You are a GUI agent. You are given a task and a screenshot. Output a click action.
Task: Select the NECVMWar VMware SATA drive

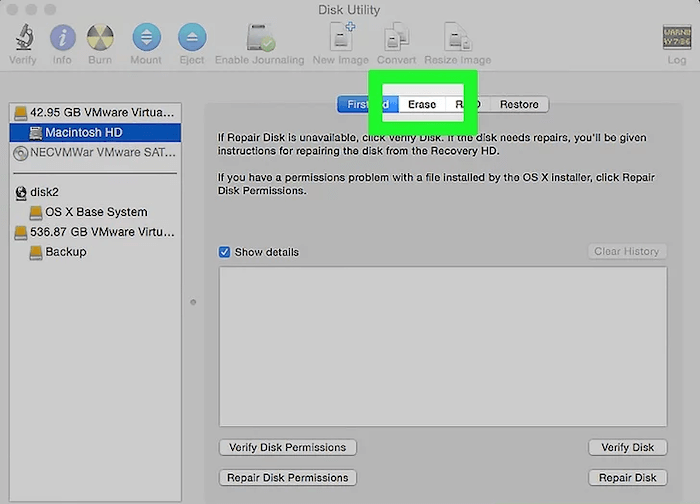[95, 153]
